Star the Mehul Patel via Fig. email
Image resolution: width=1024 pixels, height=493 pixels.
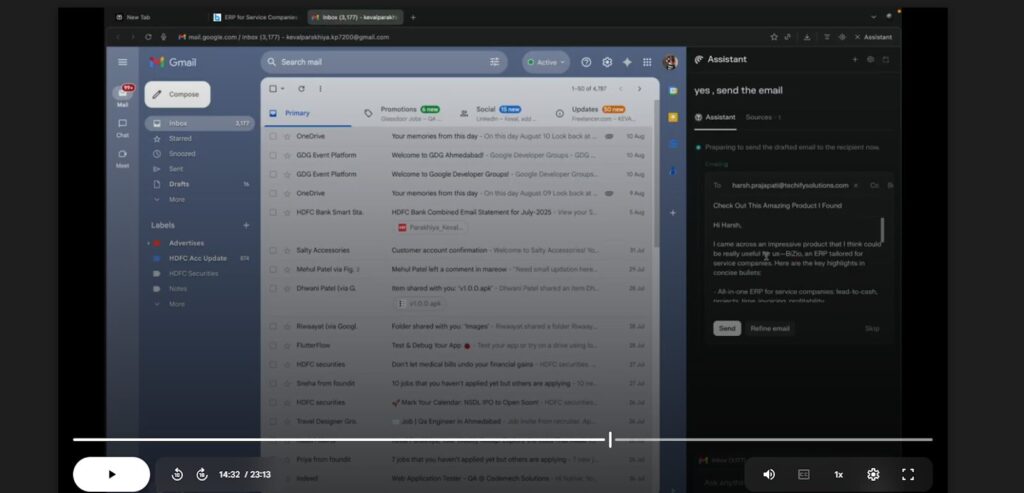point(287,270)
